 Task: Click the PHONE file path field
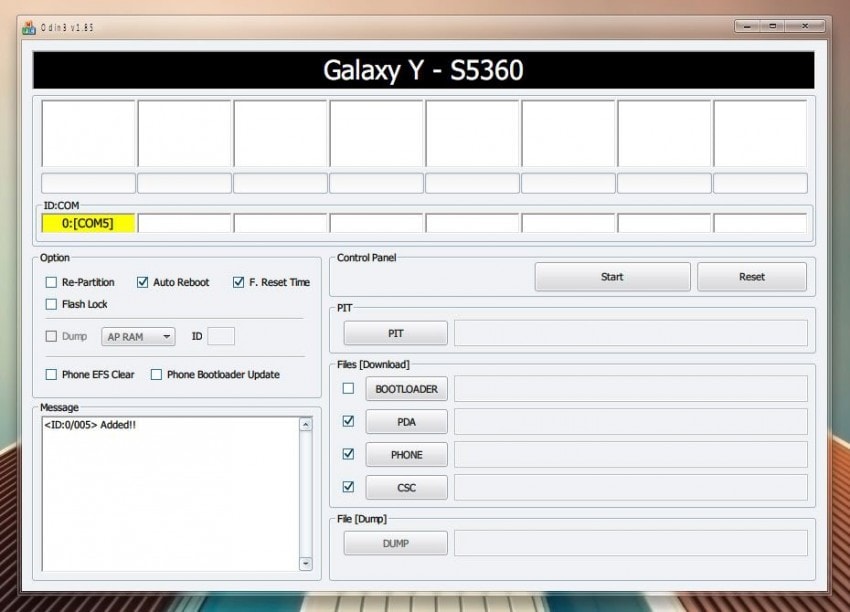click(631, 454)
